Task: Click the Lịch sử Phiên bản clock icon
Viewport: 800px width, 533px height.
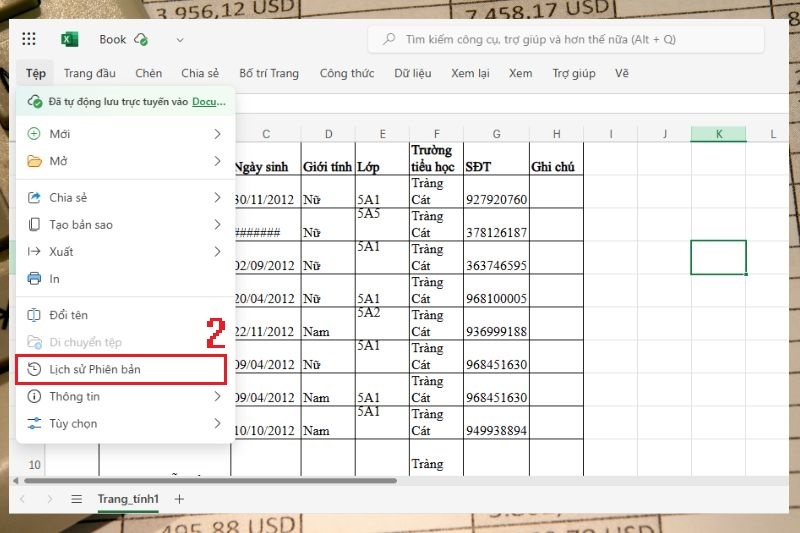Action: 34,369
